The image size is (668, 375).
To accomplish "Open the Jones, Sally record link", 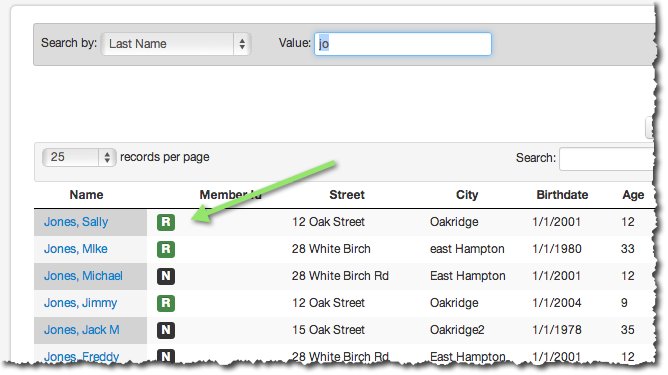I will (x=76, y=222).
